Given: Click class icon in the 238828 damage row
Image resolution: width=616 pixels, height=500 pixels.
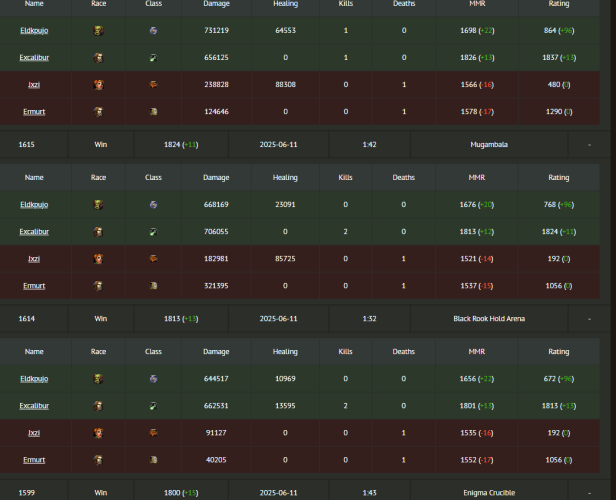Looking at the screenshot, I should (x=153, y=85).
